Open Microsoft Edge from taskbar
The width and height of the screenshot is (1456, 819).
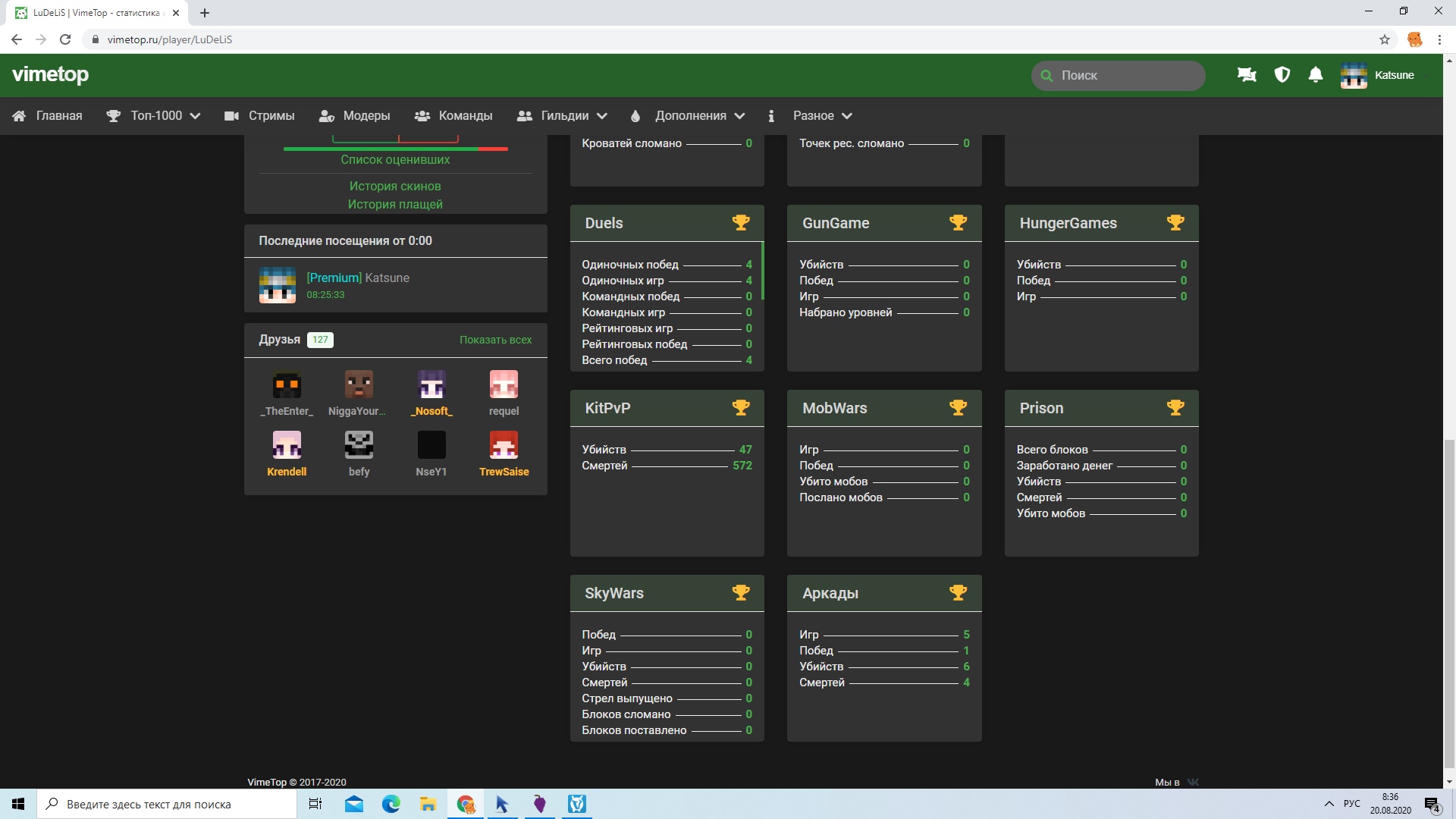[x=391, y=804]
